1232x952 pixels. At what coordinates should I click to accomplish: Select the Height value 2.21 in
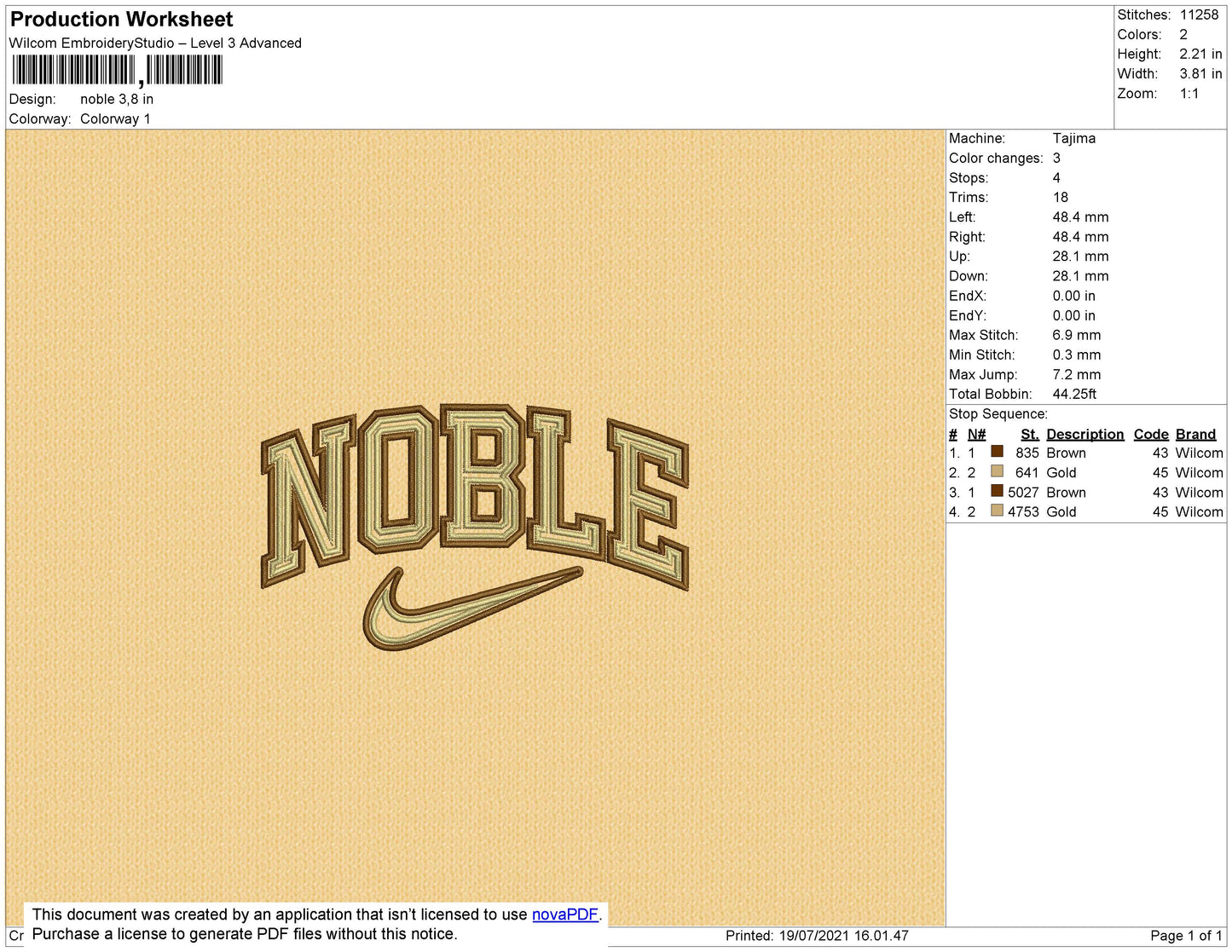[1200, 54]
